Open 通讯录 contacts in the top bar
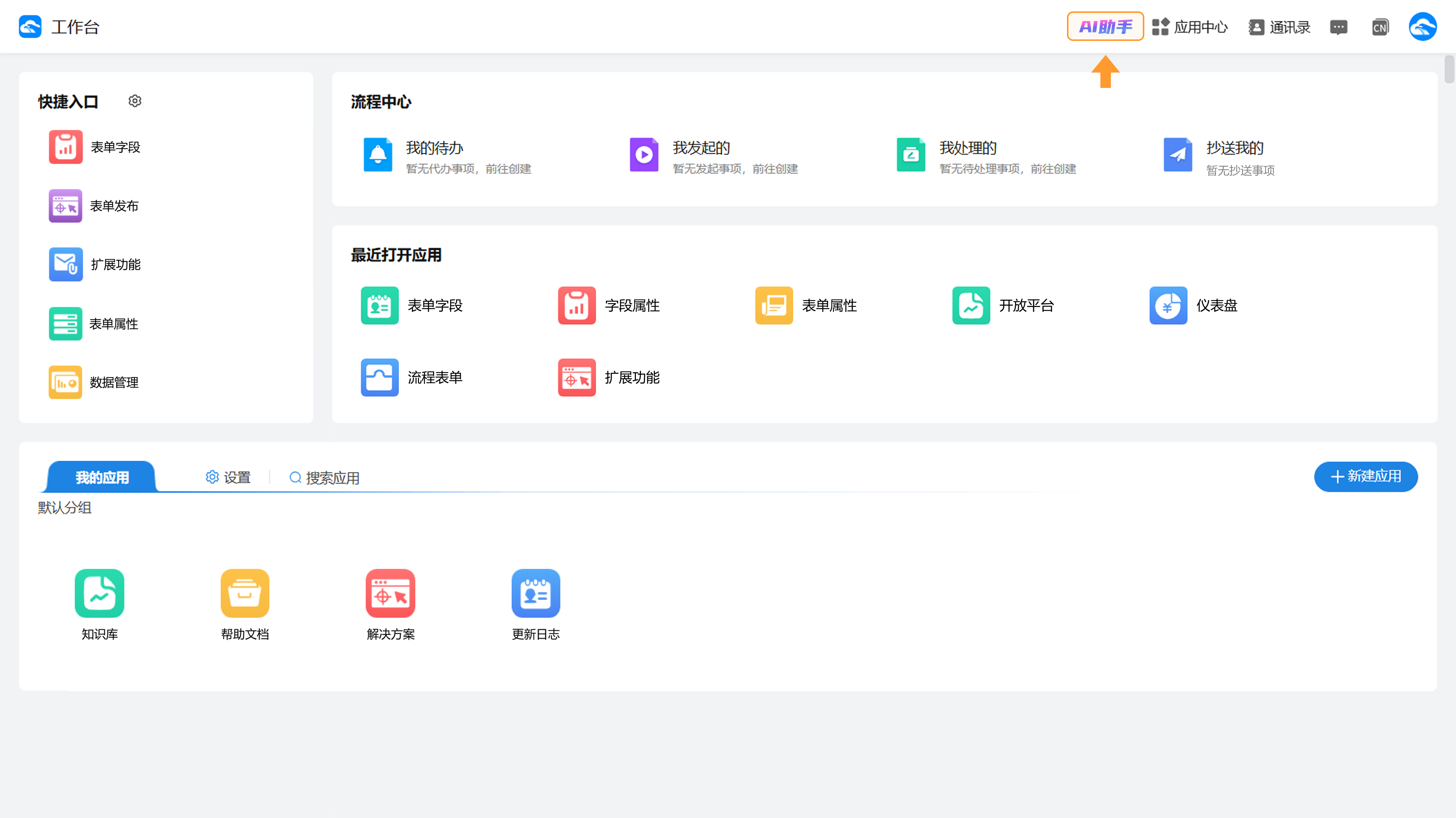1456x818 pixels. 1279,27
